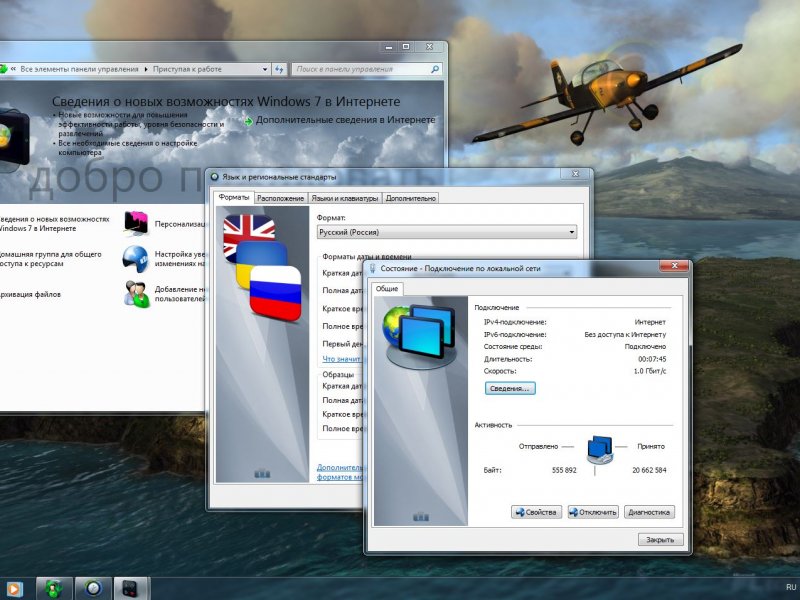
Task: Click the title bar icon of the Состояние window
Action: tap(373, 268)
